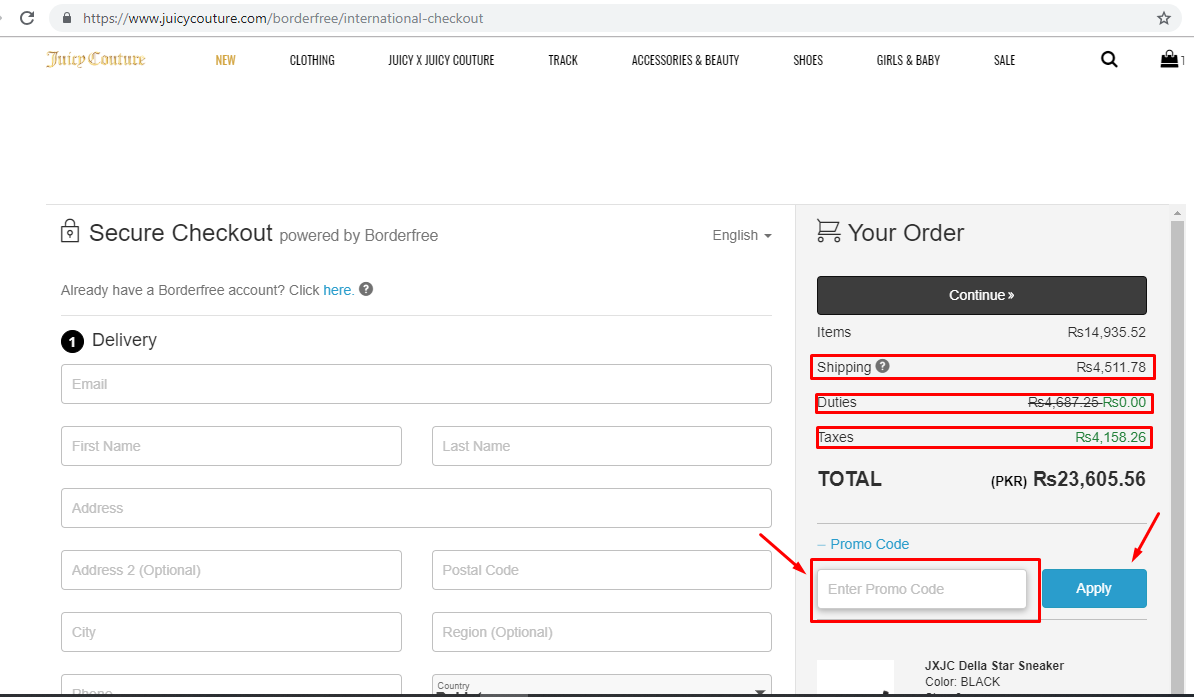Open the ACCESSORIES & BEAUTY menu

685,60
